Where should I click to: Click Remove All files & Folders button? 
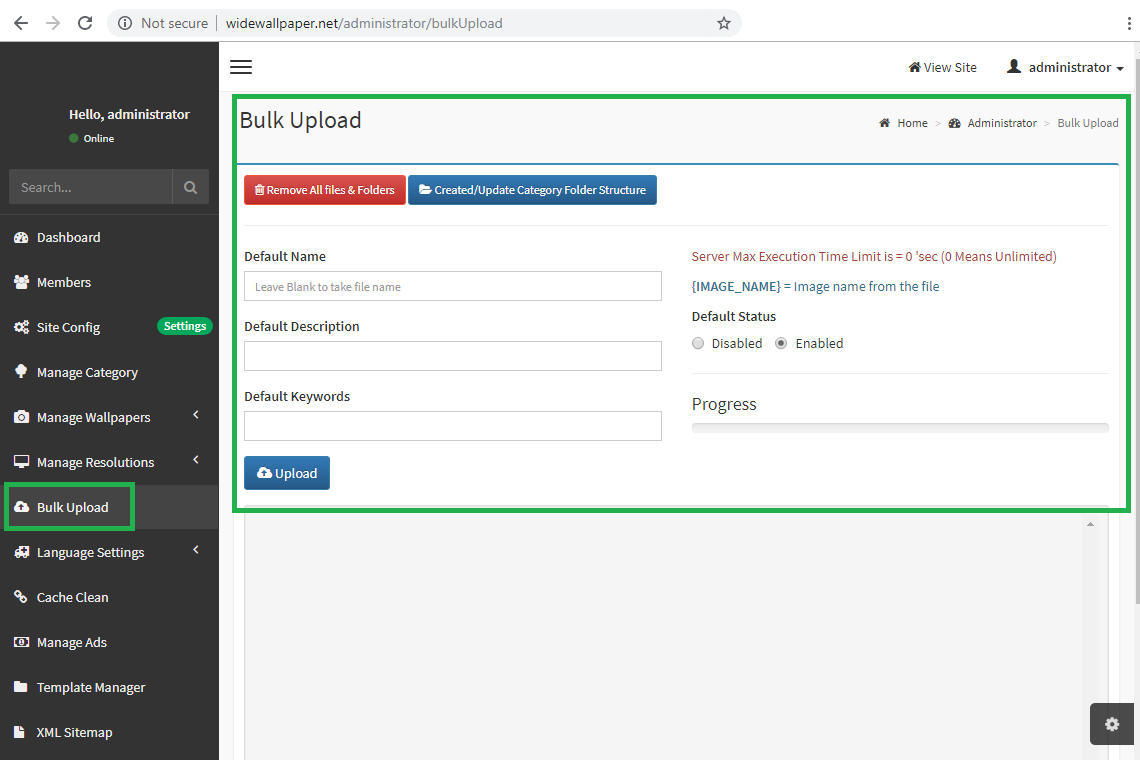(325, 190)
